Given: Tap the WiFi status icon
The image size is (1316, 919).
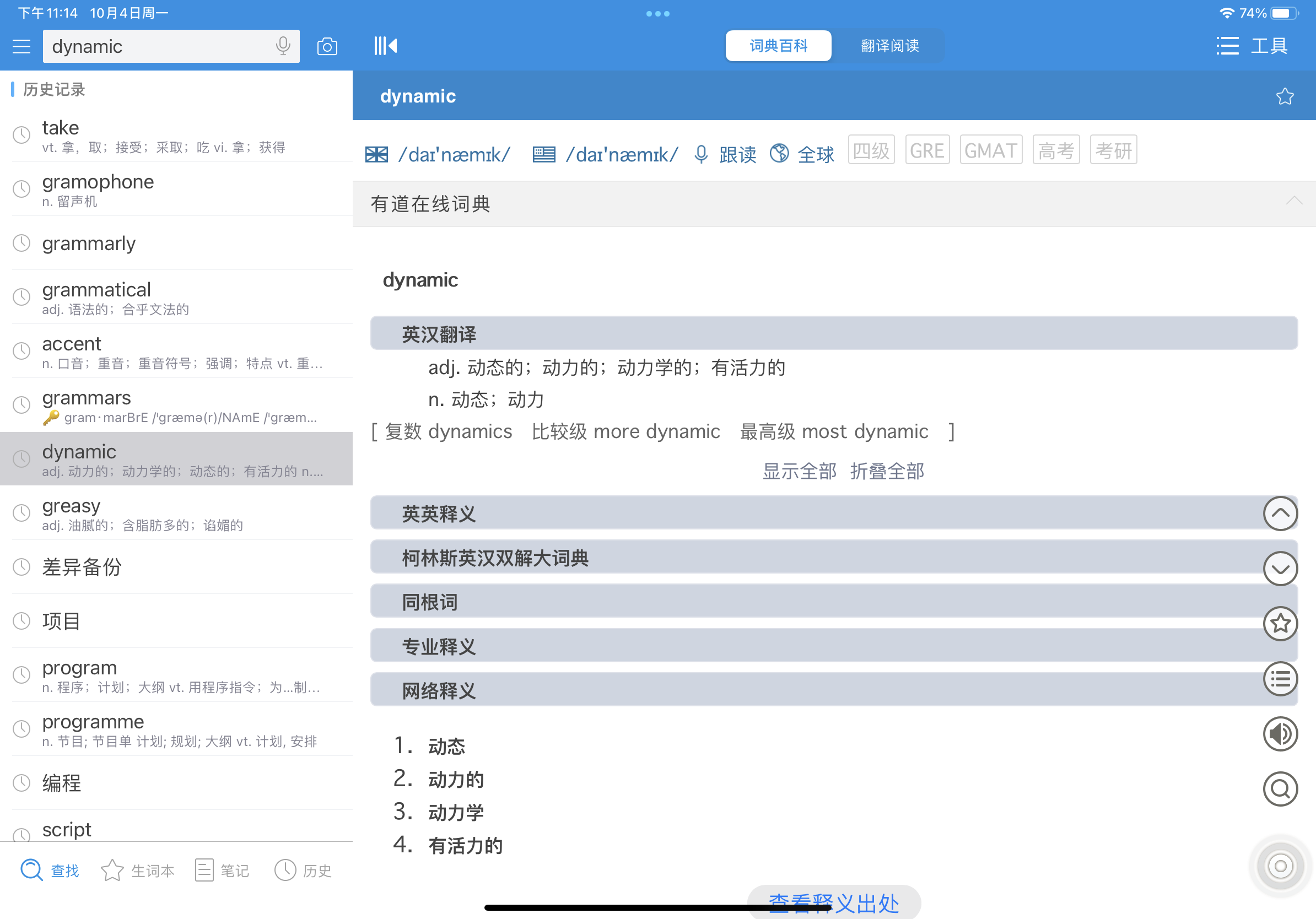Looking at the screenshot, I should point(1226,13).
